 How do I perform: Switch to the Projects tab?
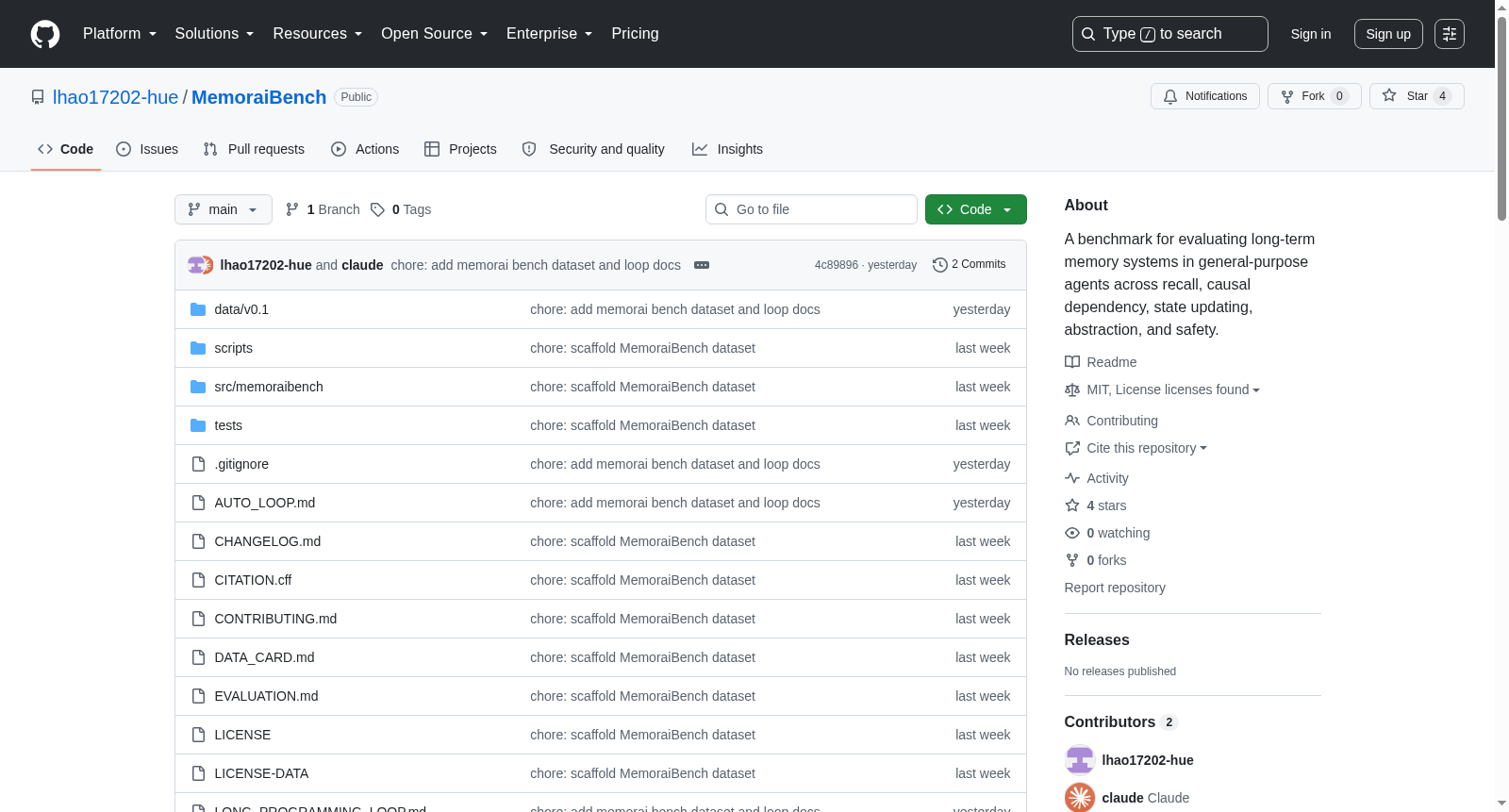(x=460, y=149)
